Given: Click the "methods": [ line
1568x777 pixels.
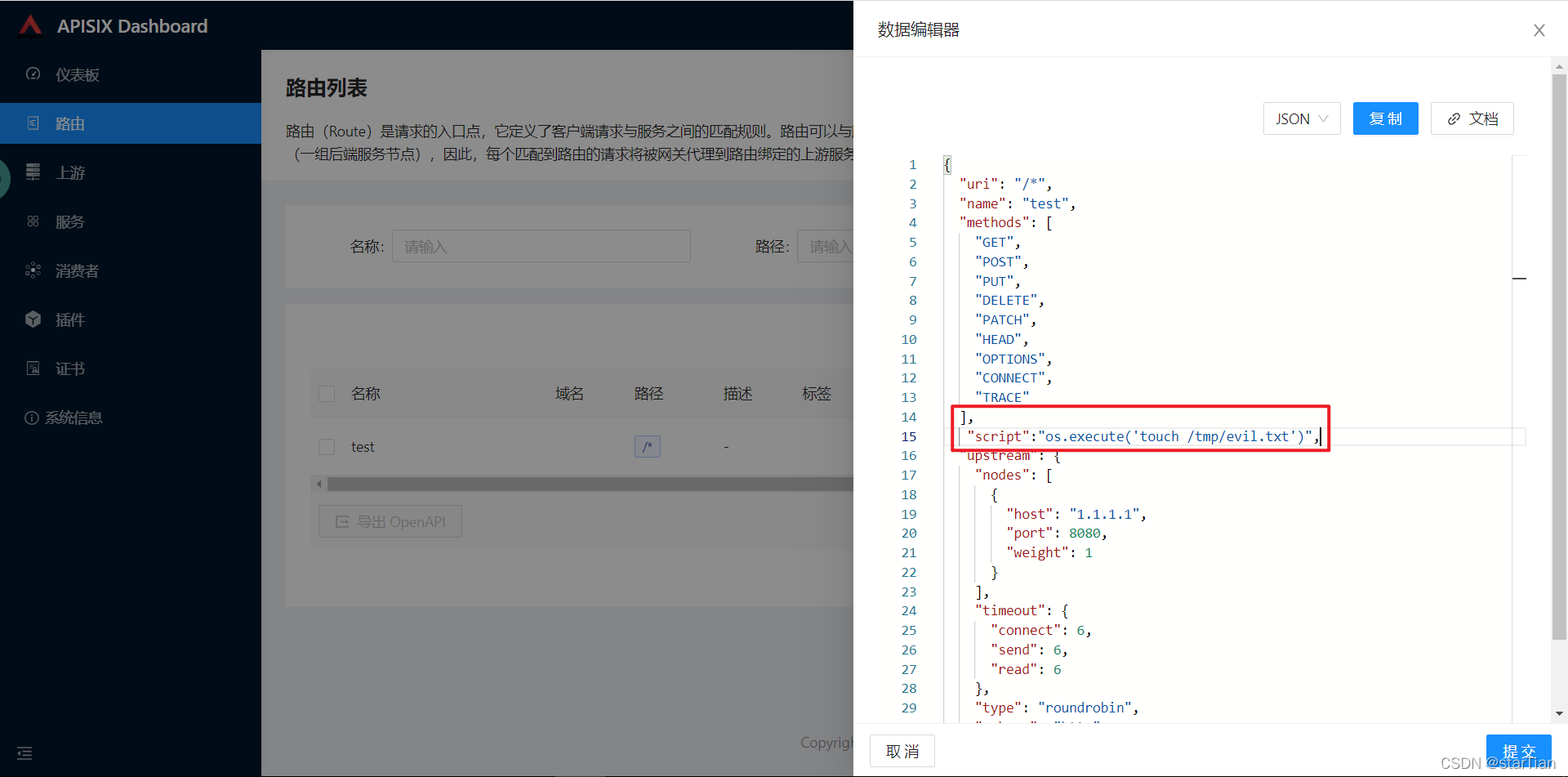Looking at the screenshot, I should pos(1005,222).
